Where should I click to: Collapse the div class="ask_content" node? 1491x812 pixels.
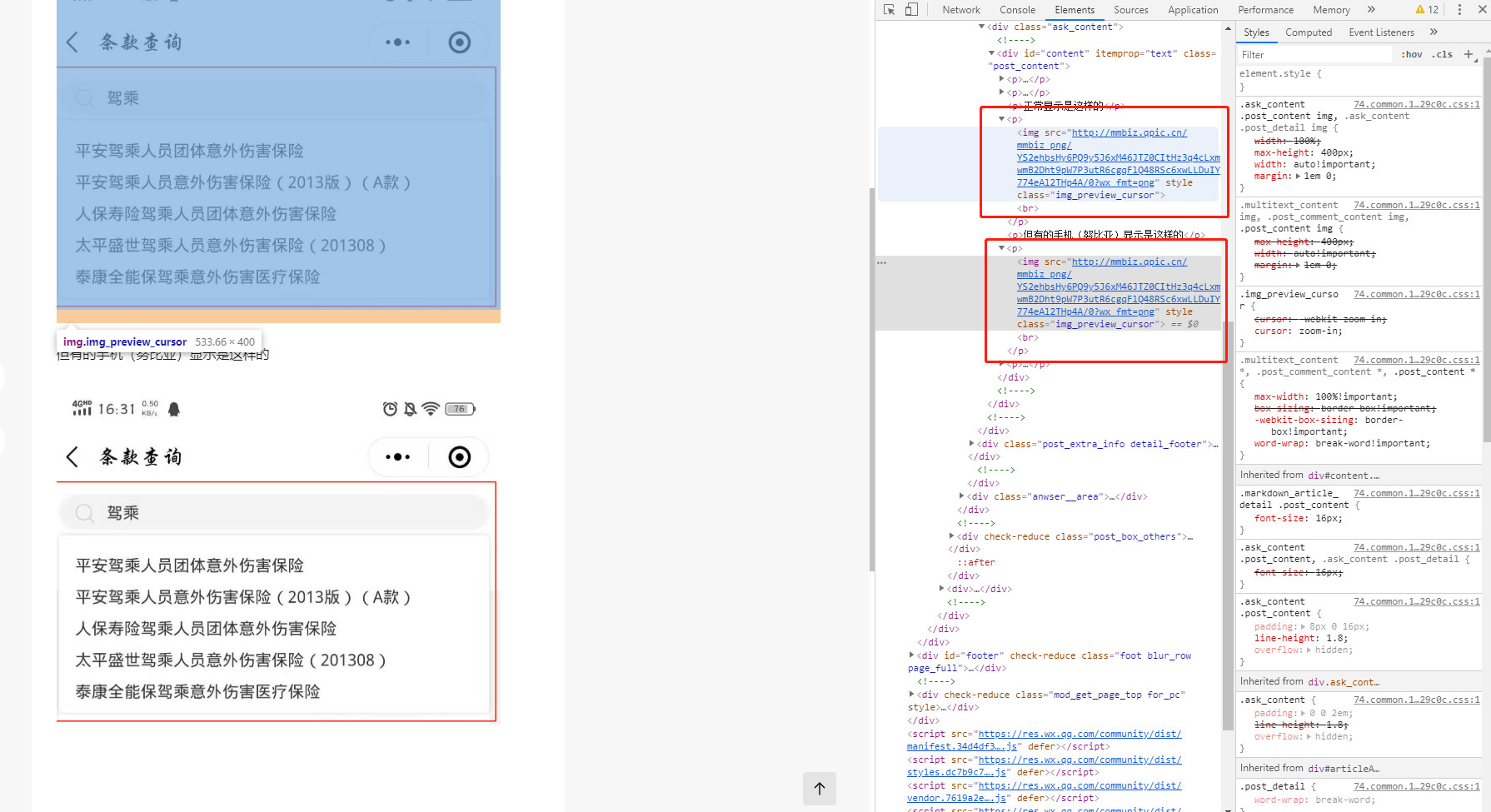tap(981, 27)
